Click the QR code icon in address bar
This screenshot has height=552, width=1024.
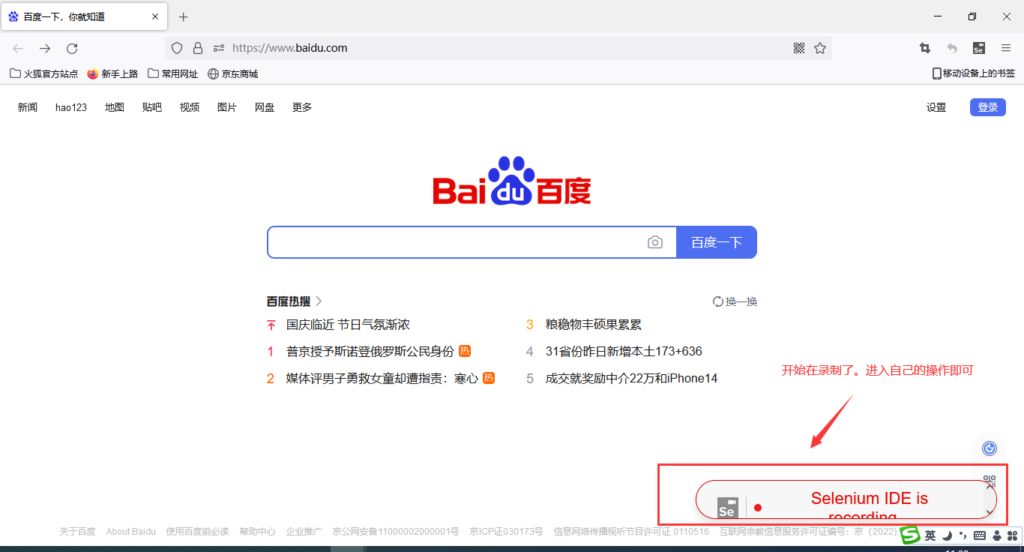pyautogui.click(x=799, y=48)
